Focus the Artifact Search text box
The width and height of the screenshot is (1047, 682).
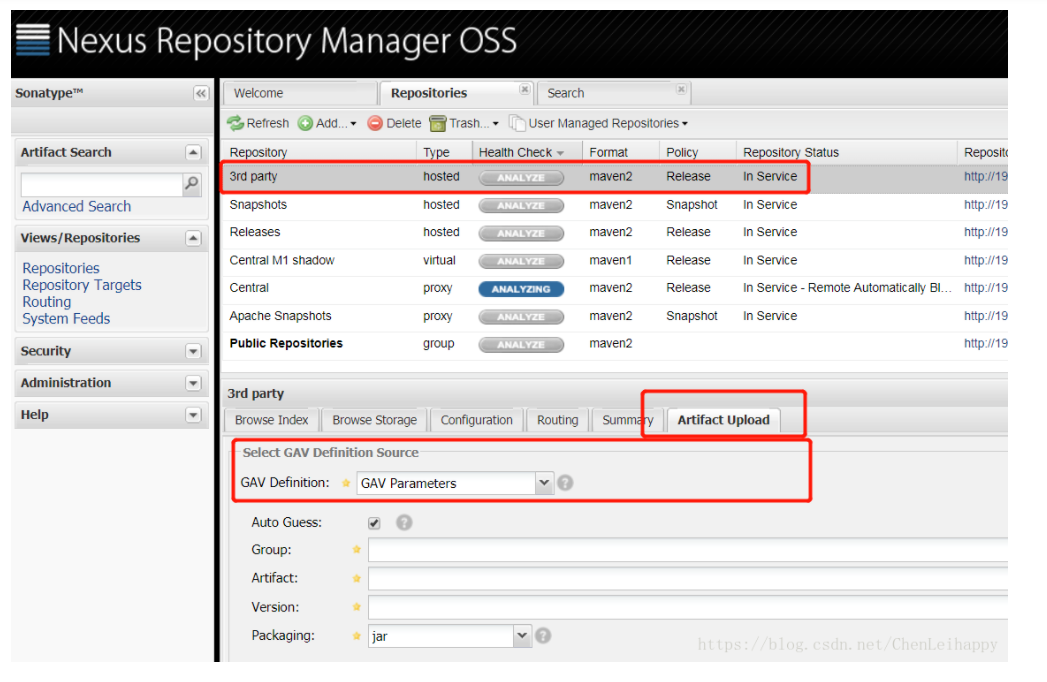[102, 185]
